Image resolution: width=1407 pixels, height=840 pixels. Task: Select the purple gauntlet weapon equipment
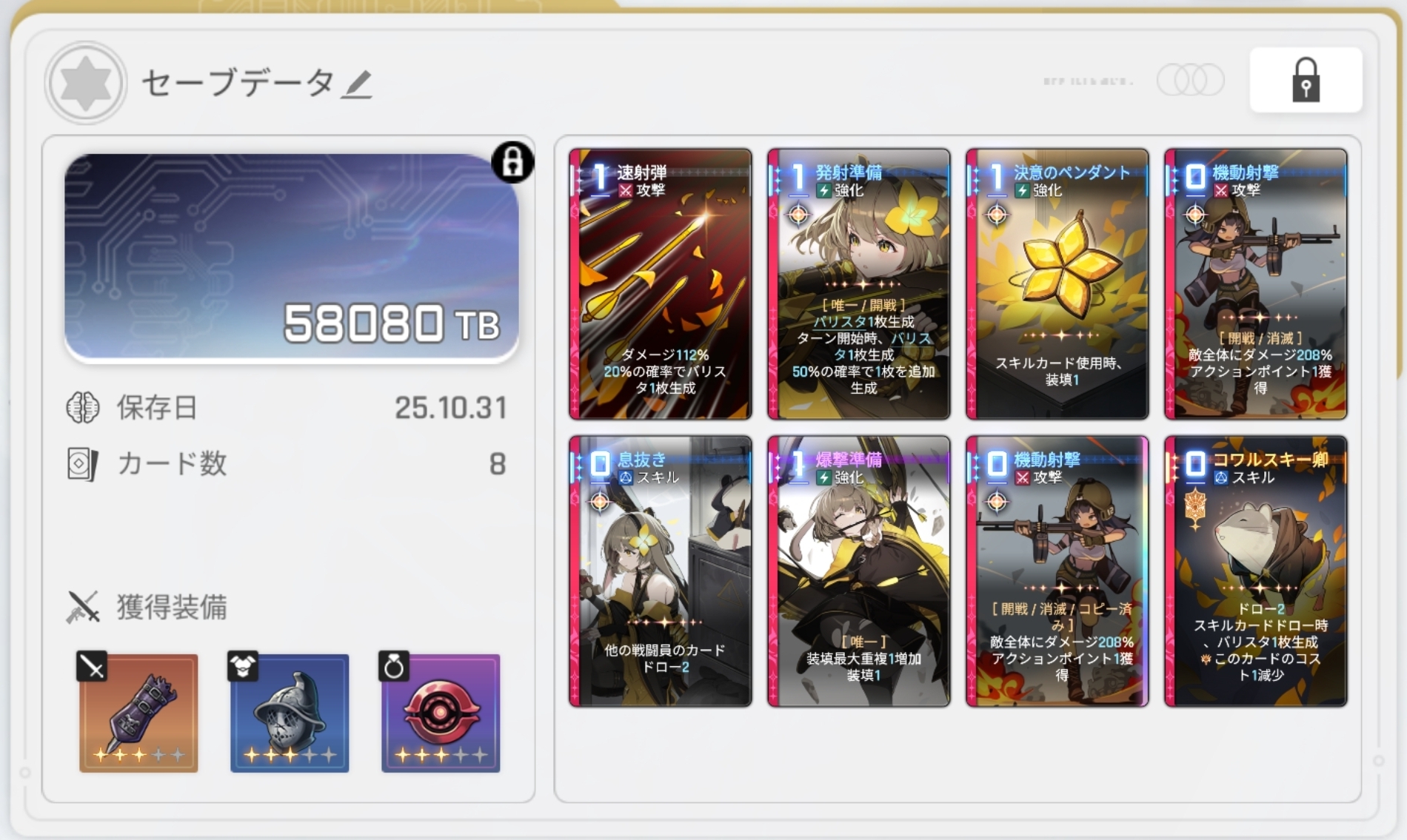pos(138,713)
